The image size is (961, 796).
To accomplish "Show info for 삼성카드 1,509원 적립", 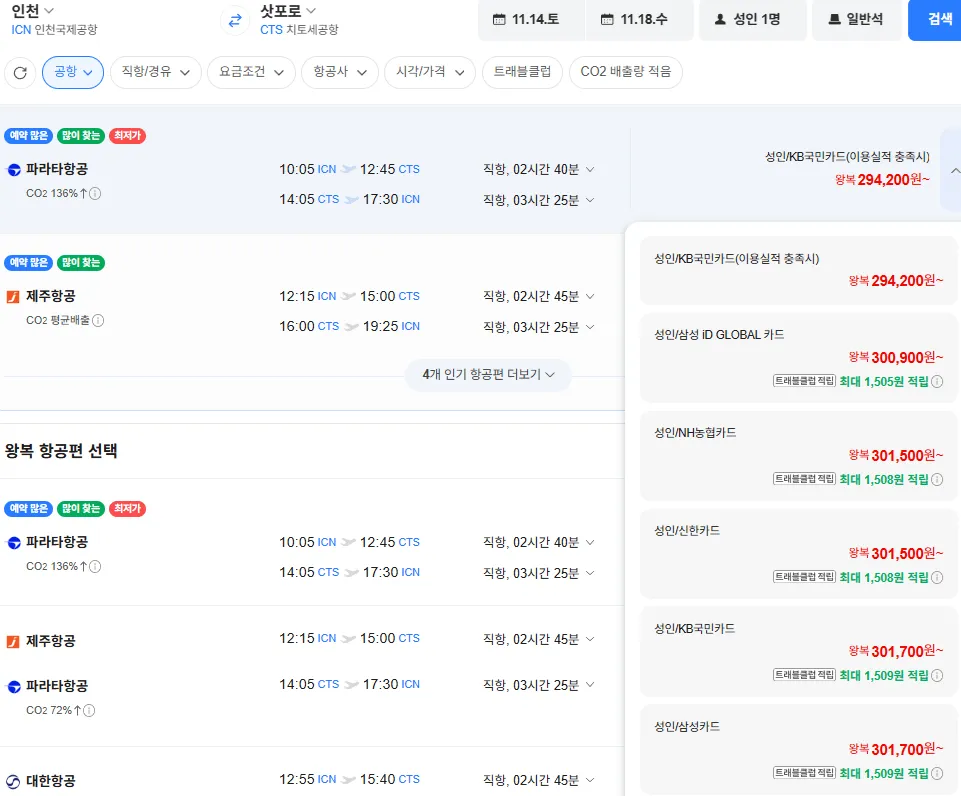I will point(937,774).
